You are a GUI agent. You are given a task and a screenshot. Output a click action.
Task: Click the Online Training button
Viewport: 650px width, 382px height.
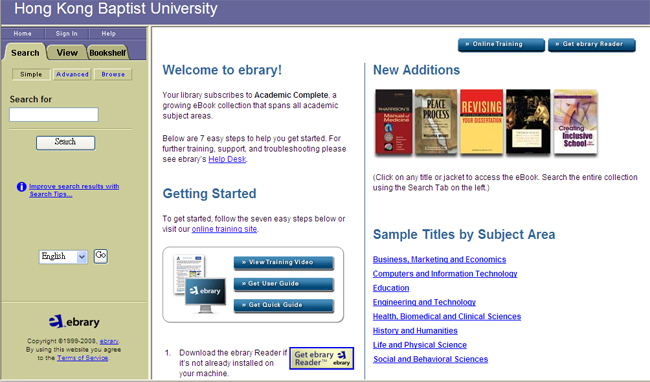[x=501, y=44]
